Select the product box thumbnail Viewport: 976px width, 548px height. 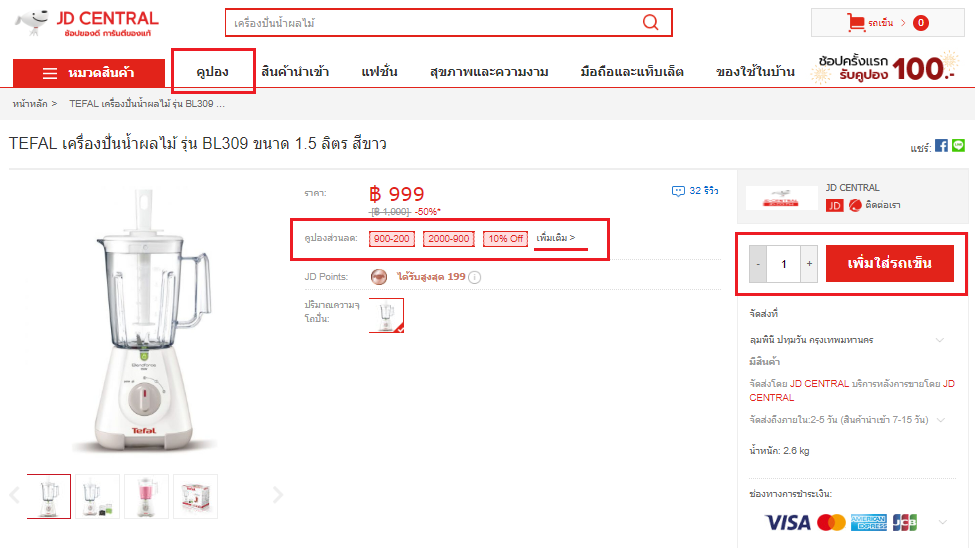tap(195, 496)
